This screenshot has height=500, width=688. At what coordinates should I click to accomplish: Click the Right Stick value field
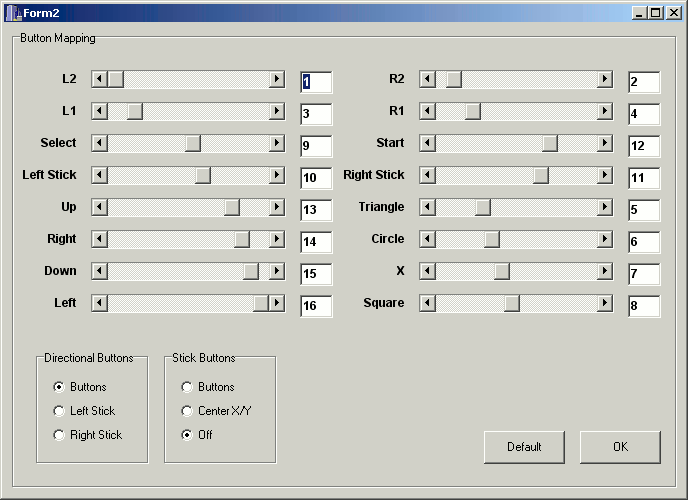[x=644, y=178]
